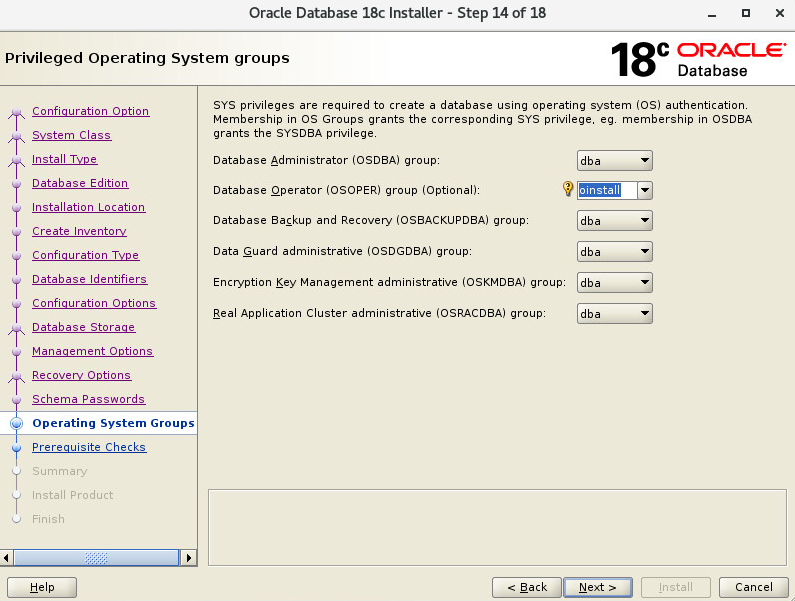Click the Back button
Image resolution: width=795 pixels, height=601 pixels.
[527, 587]
